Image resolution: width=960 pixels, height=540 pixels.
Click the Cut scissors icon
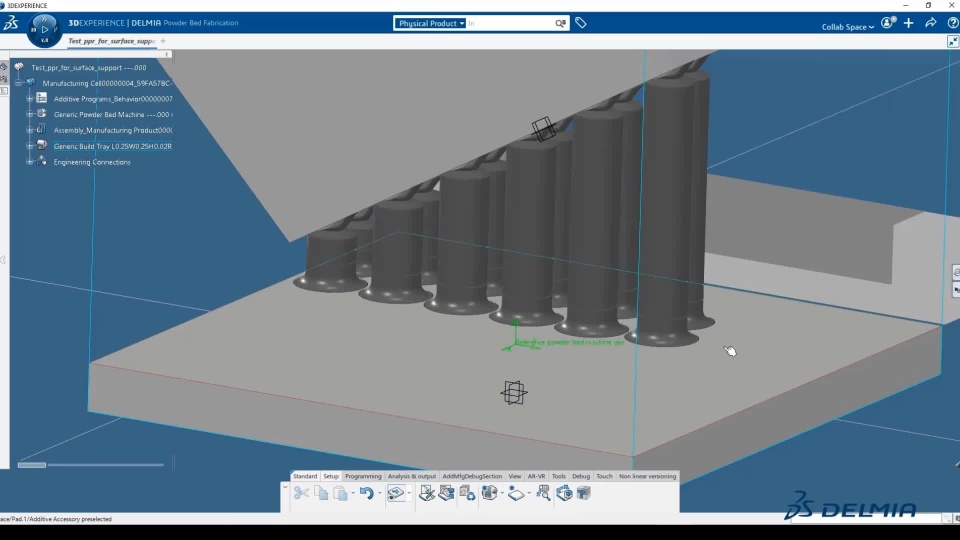[301, 493]
